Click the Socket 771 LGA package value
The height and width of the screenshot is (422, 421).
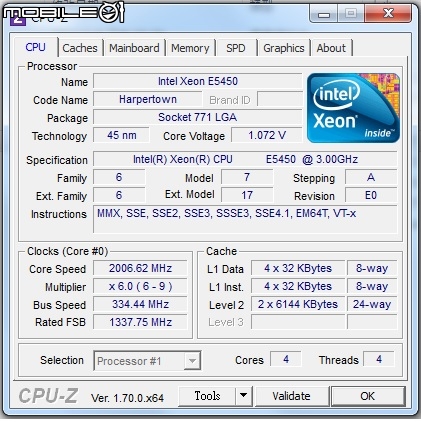click(x=198, y=117)
